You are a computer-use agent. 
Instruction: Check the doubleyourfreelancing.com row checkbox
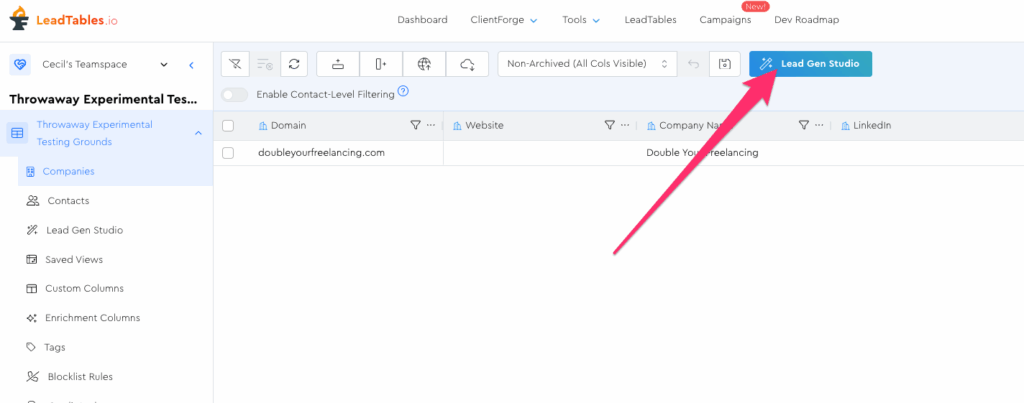pos(228,153)
